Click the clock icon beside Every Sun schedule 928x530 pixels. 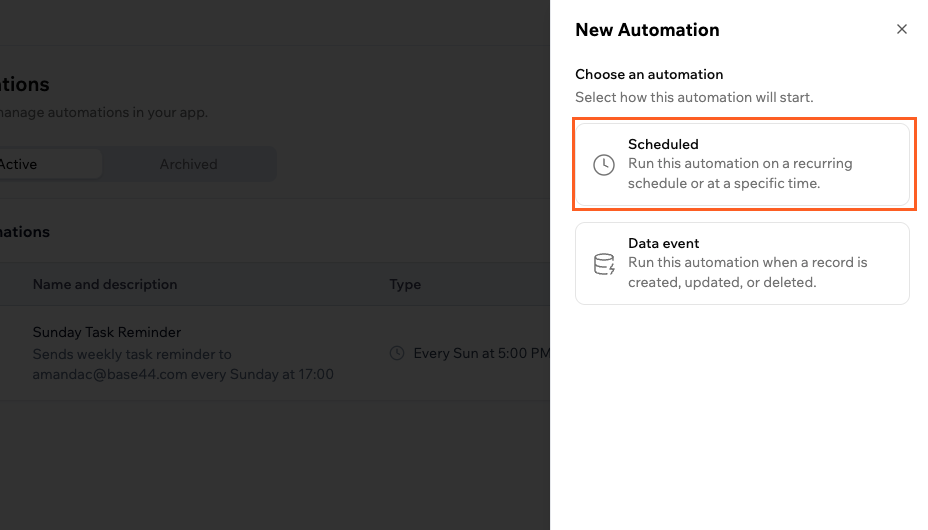[397, 353]
